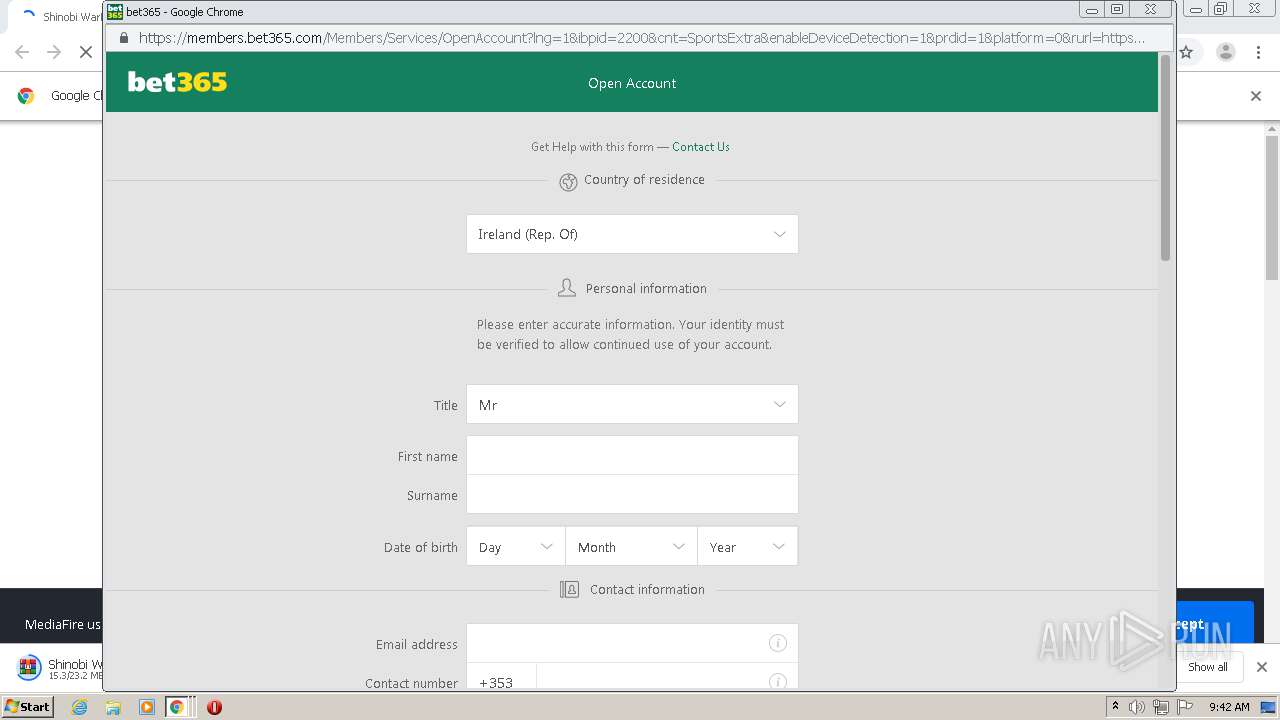Open the Shinobi W download item

coord(60,668)
